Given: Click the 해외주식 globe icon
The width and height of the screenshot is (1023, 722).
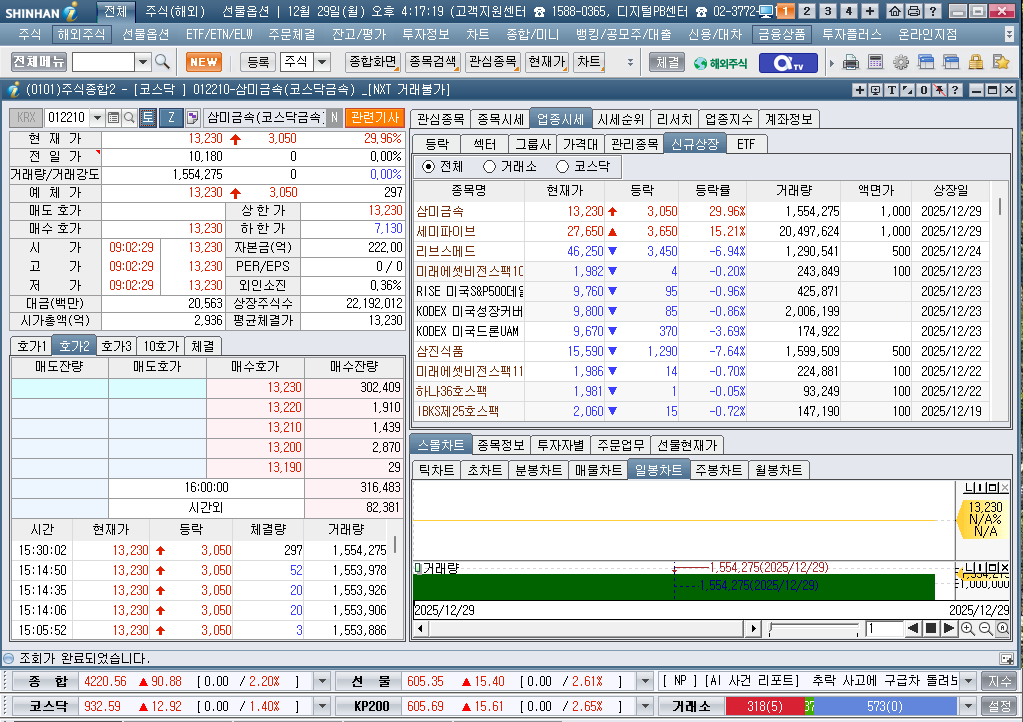Looking at the screenshot, I should coord(720,63).
